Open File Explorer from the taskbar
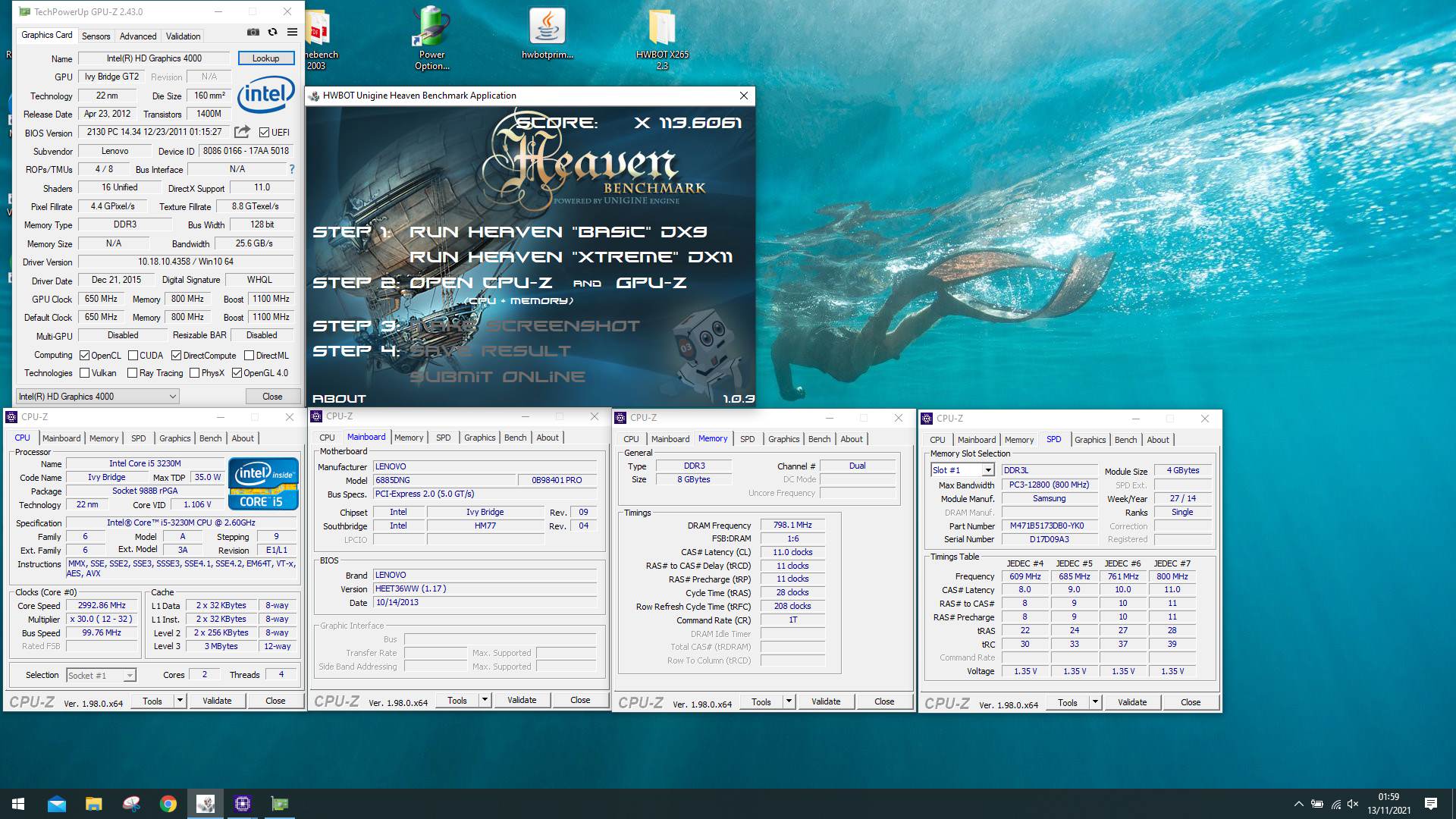The height and width of the screenshot is (819, 1456). pos(93,804)
